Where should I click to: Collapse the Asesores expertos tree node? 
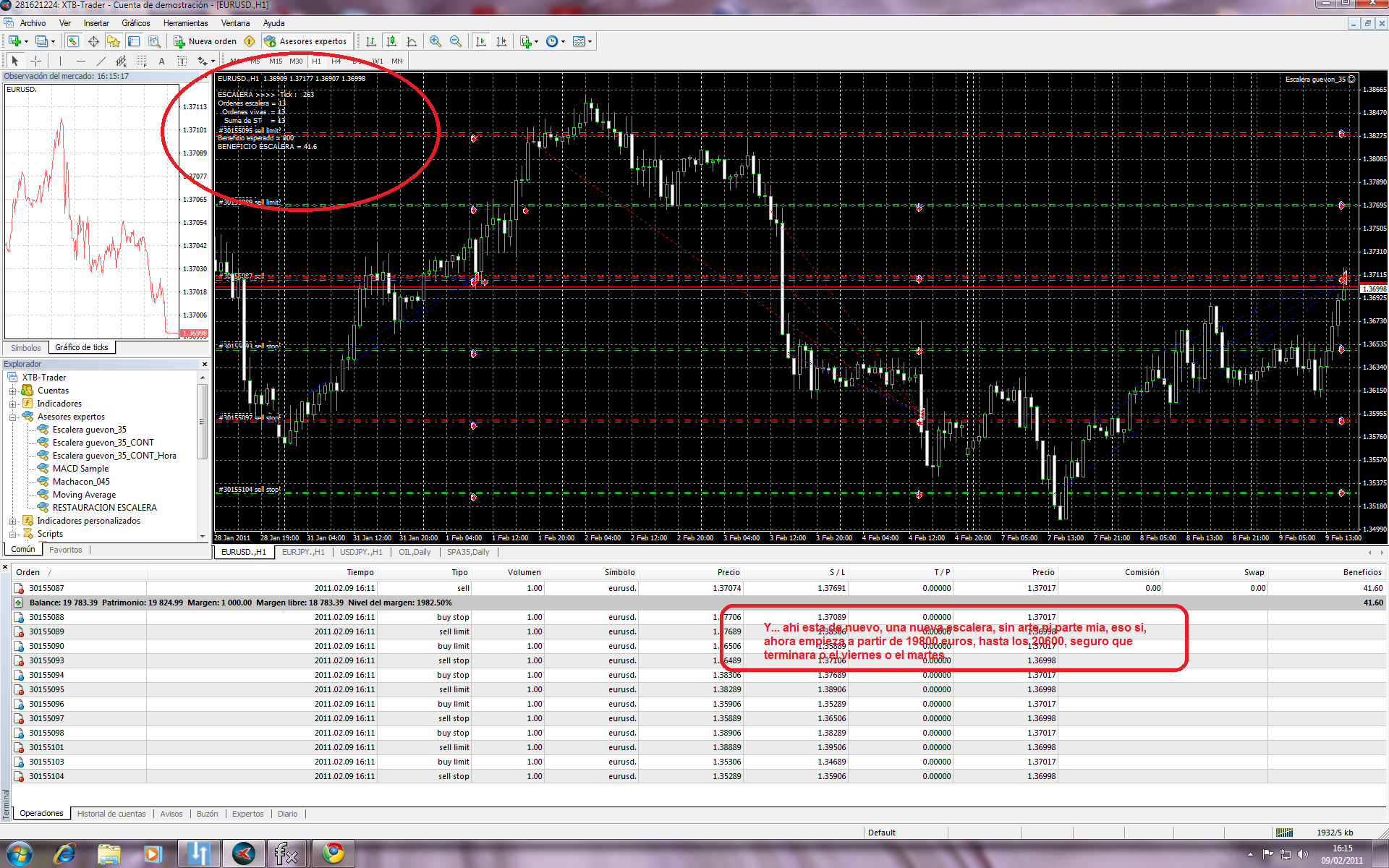[x=12, y=417]
